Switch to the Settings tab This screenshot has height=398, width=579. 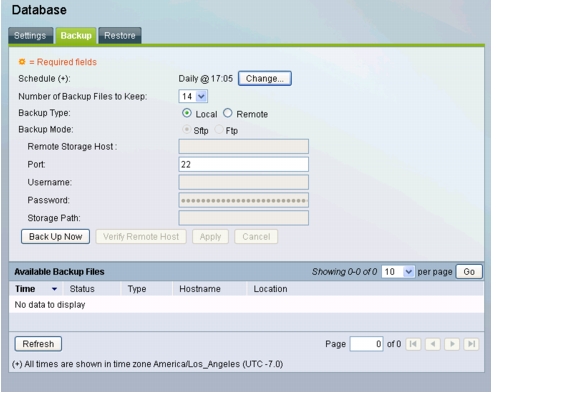pyautogui.click(x=31, y=35)
